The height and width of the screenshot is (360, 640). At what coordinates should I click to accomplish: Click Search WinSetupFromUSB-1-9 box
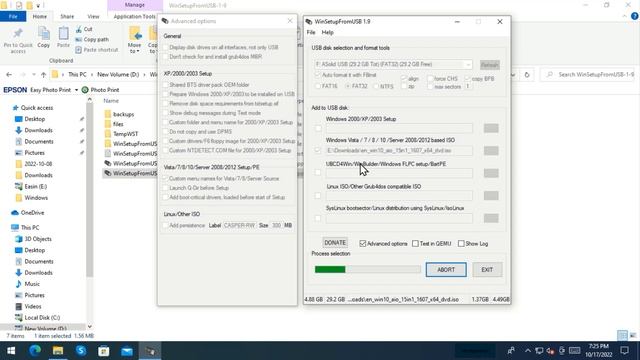tap(591, 75)
